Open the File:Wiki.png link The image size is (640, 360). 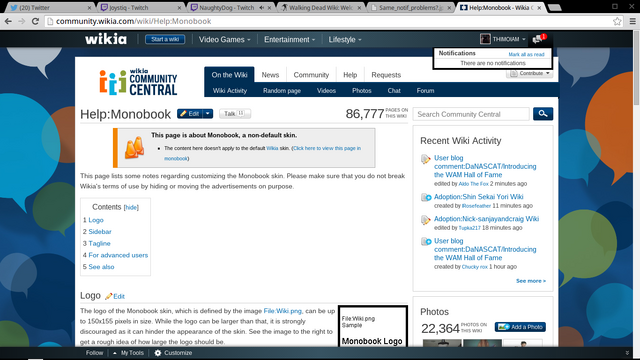point(282,311)
